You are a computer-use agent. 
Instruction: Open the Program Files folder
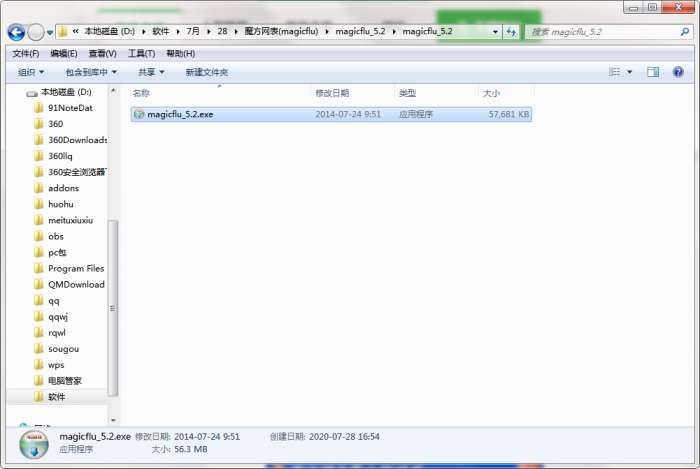click(x=76, y=269)
